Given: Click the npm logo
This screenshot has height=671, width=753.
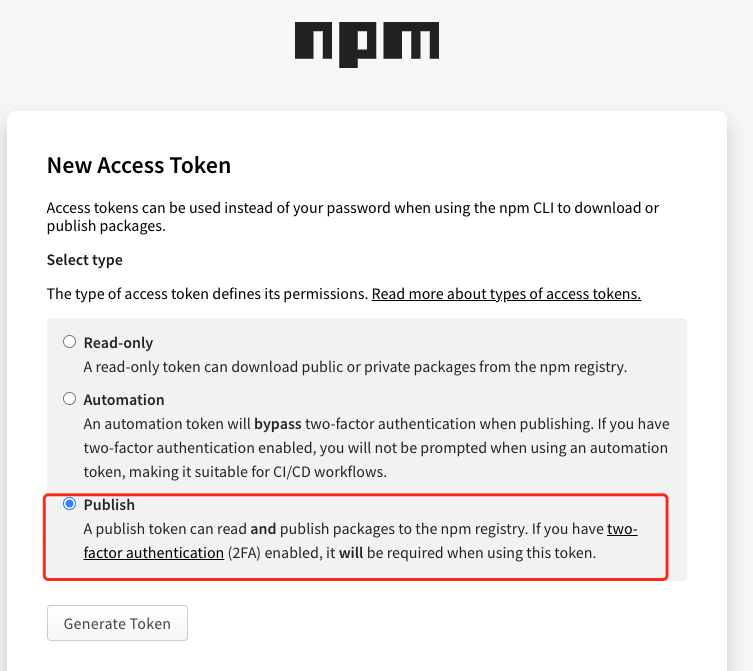Looking at the screenshot, I should click(x=367, y=44).
